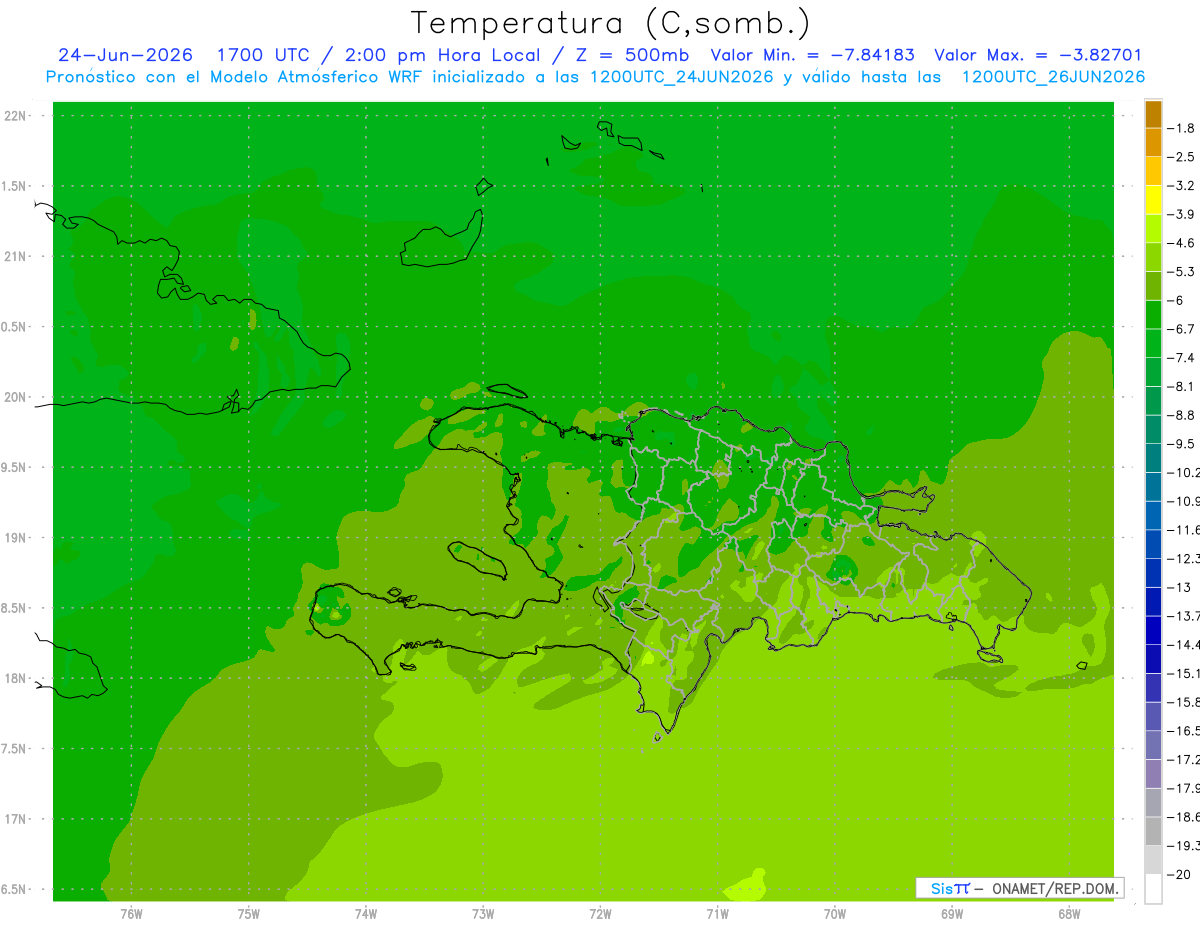Click the 76W longitude label
Screen dimensions: 1200x927
(x=131, y=913)
